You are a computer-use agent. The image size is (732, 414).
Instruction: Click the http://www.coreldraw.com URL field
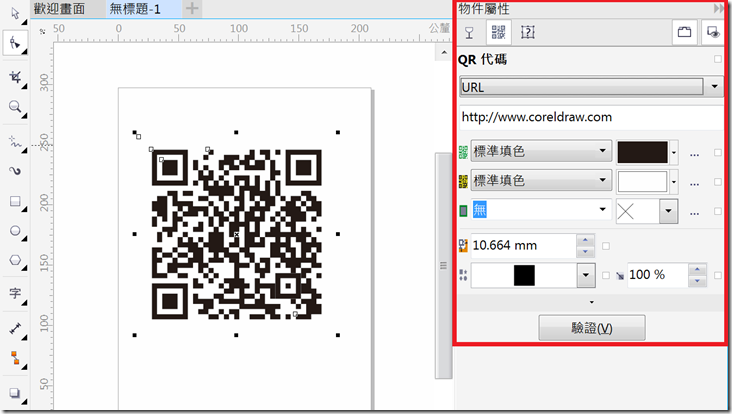coord(591,117)
